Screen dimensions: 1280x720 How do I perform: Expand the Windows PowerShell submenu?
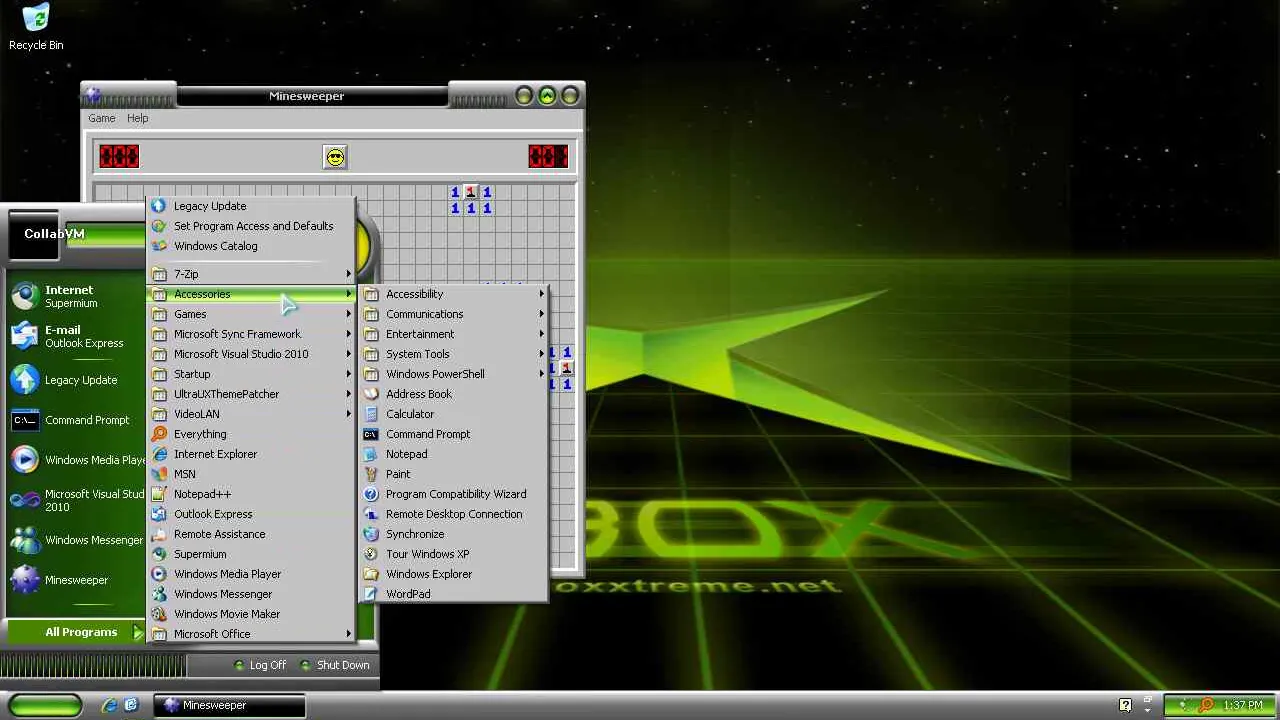tap(454, 374)
